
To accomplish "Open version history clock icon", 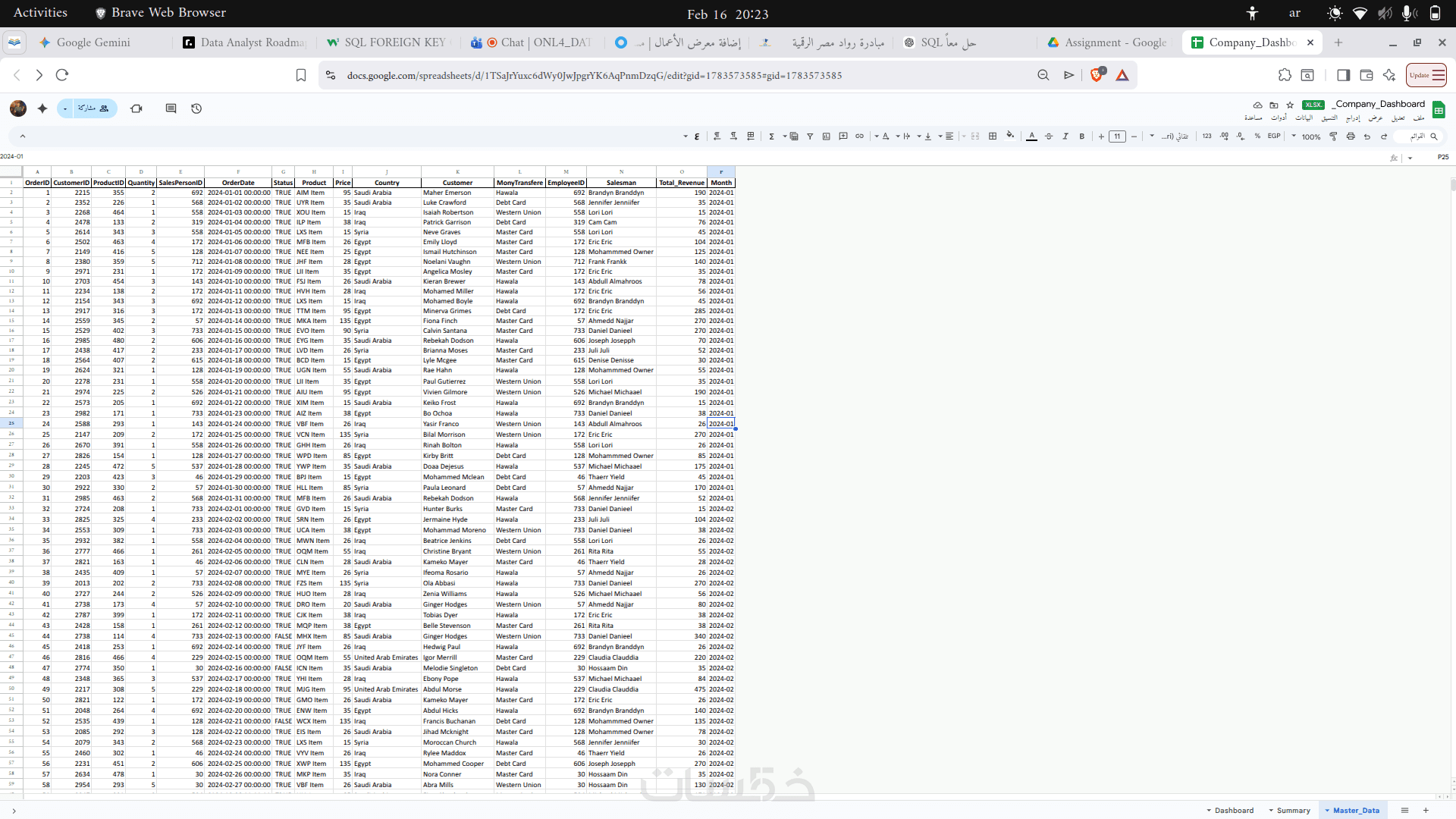I will coord(196,108).
